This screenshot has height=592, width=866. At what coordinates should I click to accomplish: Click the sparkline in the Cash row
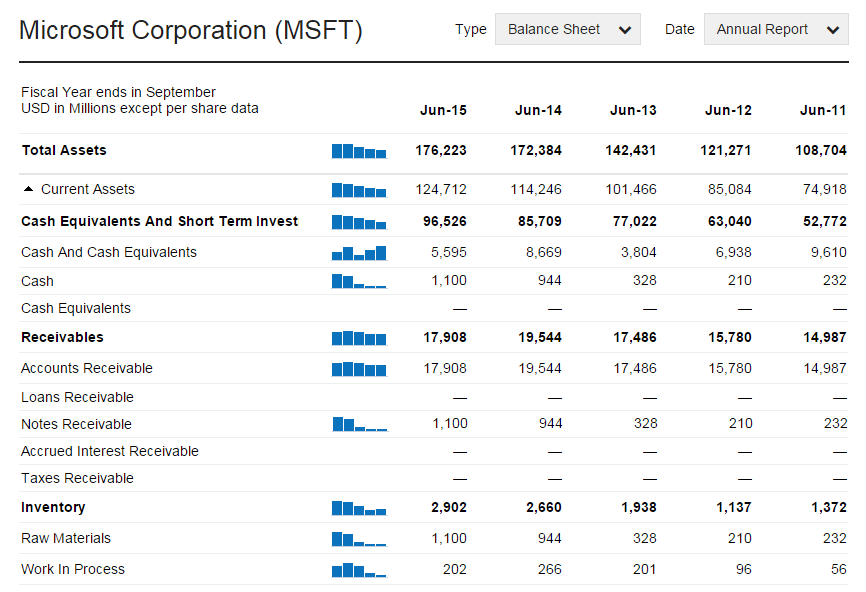359,282
